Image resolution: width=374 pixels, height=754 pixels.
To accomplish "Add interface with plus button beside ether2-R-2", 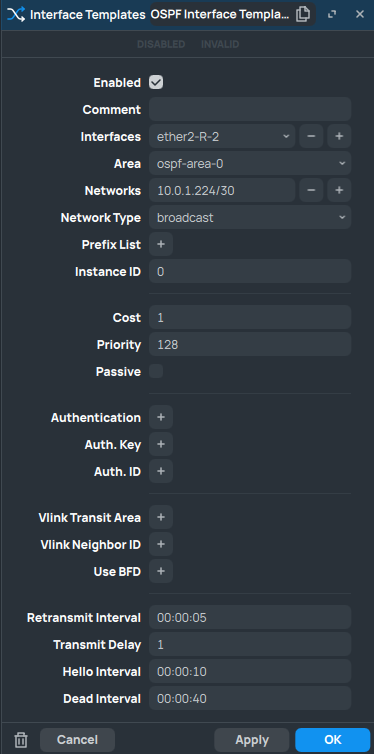I will tap(339, 137).
